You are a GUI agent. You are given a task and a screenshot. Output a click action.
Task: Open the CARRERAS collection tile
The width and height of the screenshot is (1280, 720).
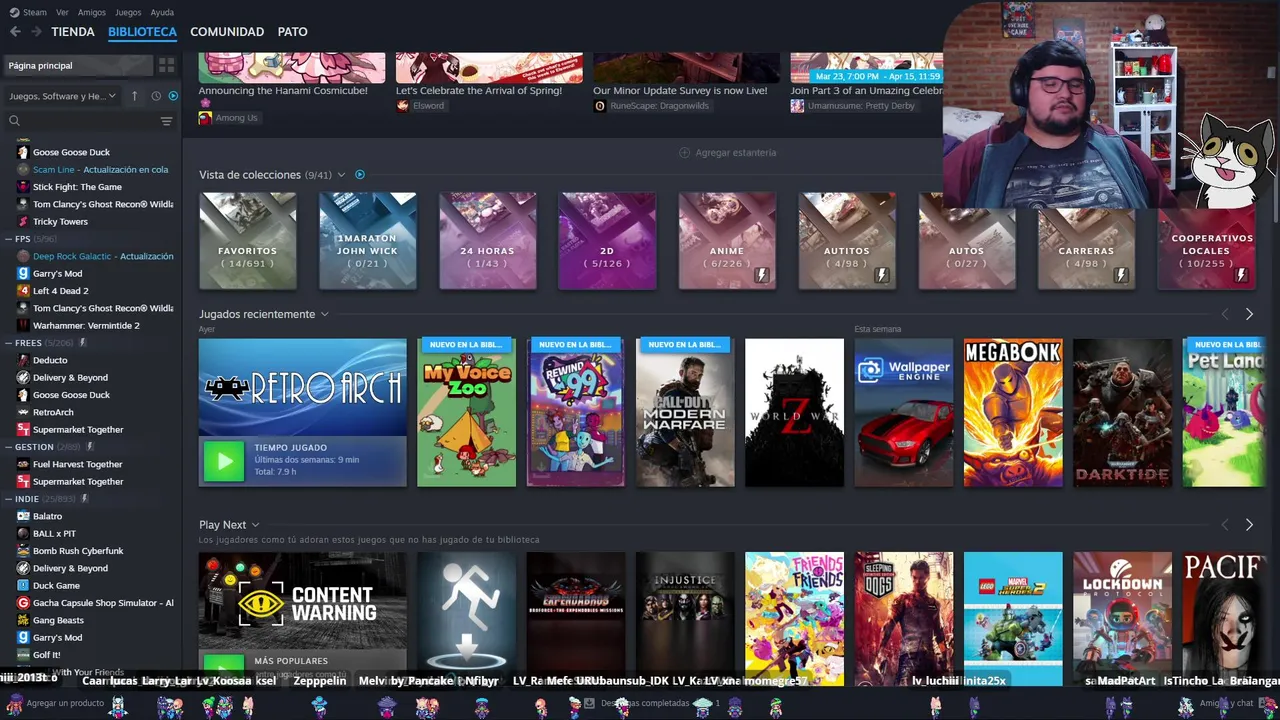[1087, 241]
